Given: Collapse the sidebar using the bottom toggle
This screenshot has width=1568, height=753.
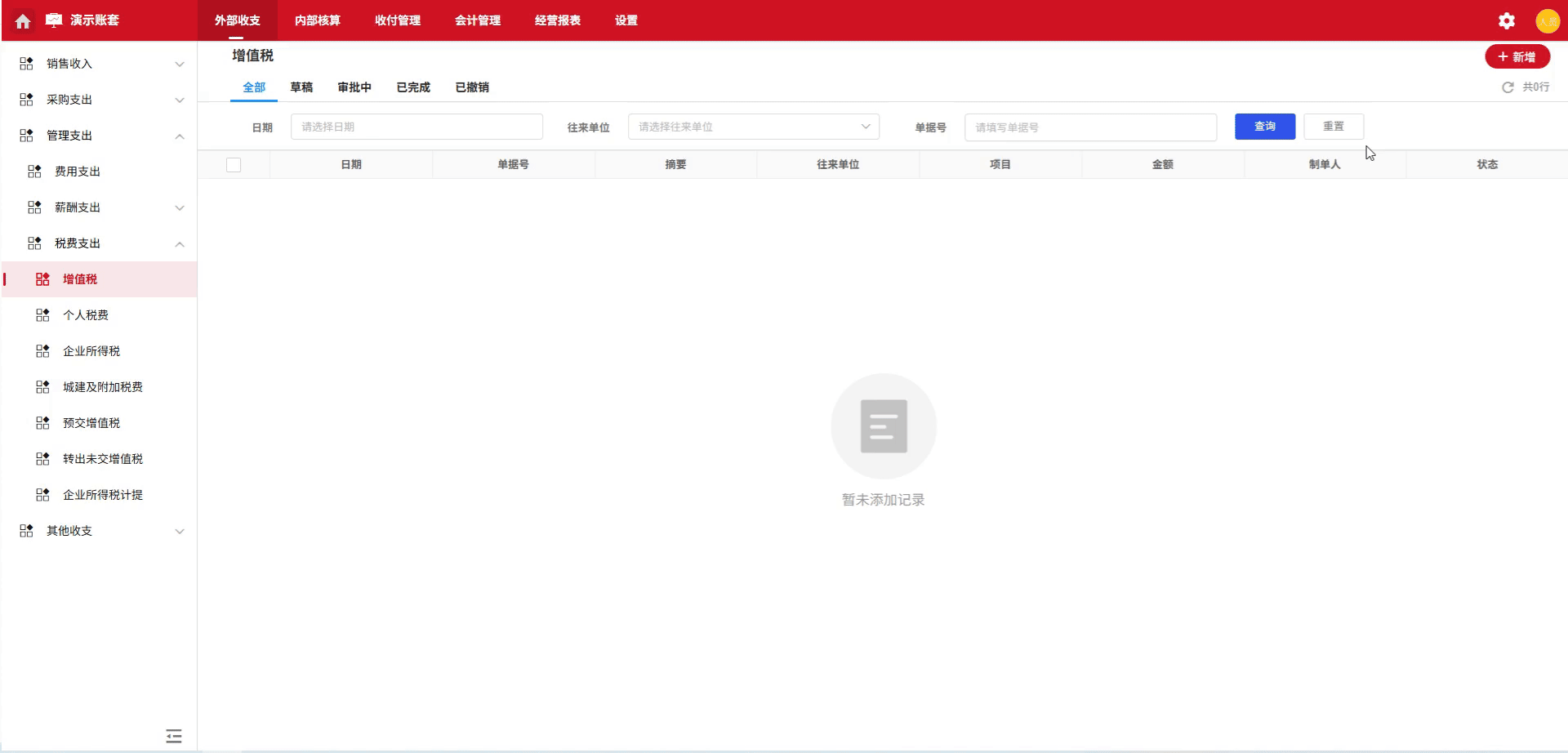Looking at the screenshot, I should (173, 735).
